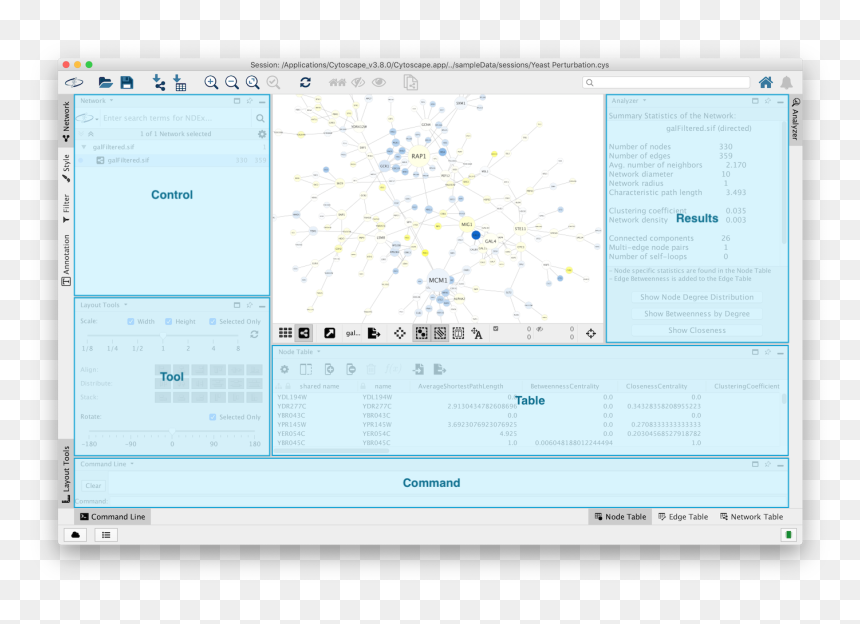
Task: Show all nodes and edges eye icon
Action: [379, 83]
